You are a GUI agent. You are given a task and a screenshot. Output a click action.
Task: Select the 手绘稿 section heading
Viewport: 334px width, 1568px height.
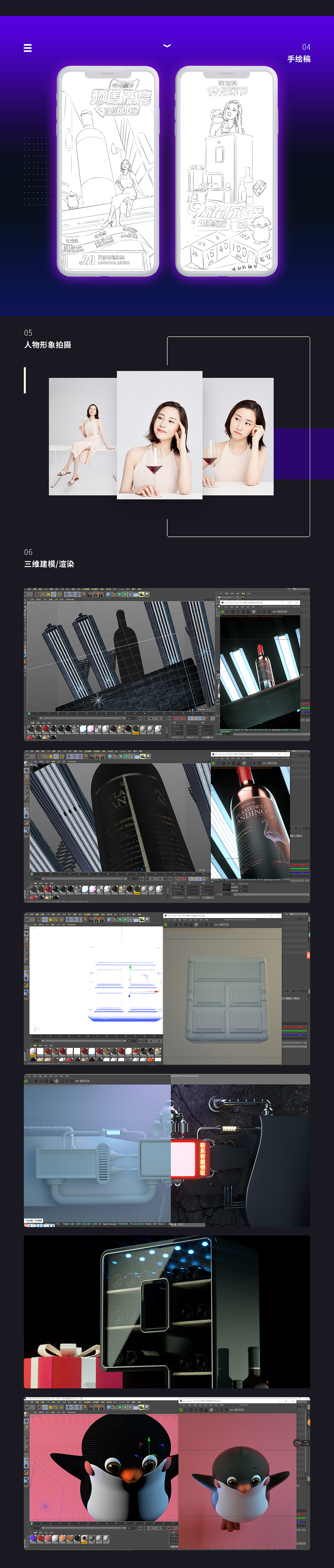click(x=299, y=59)
